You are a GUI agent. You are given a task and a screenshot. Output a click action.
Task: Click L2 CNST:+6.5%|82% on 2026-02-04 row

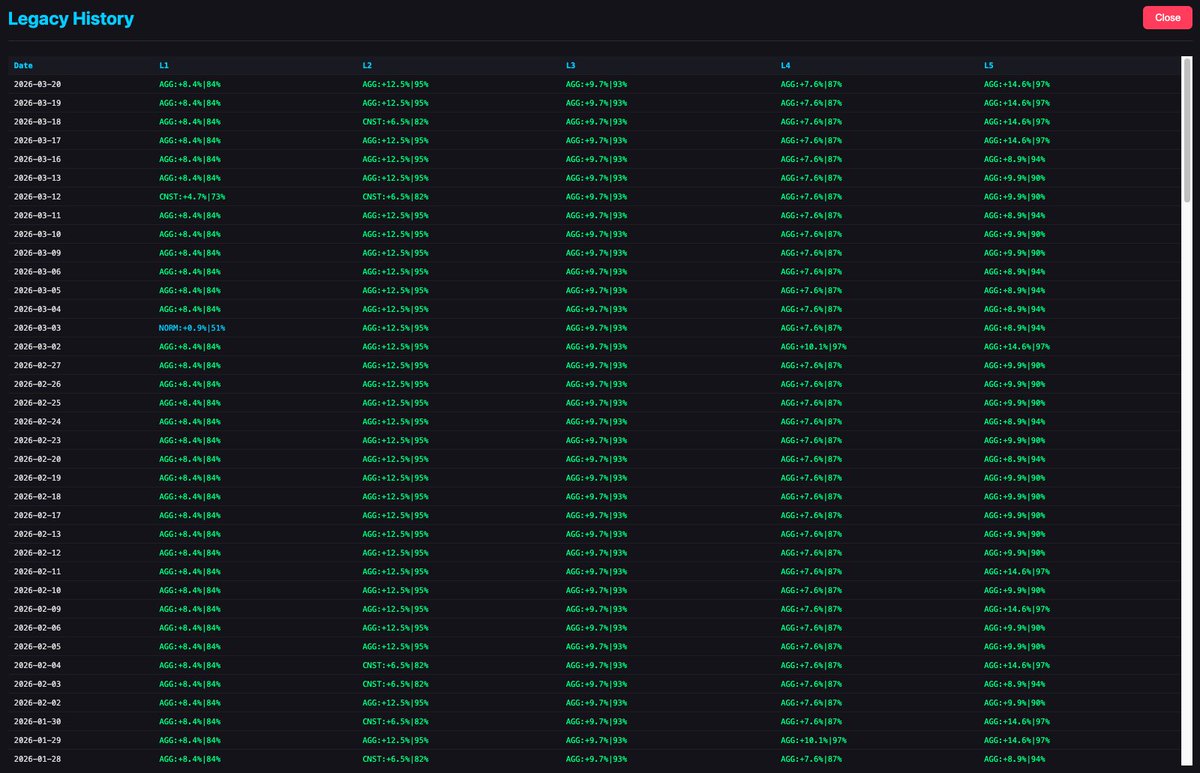pos(395,665)
